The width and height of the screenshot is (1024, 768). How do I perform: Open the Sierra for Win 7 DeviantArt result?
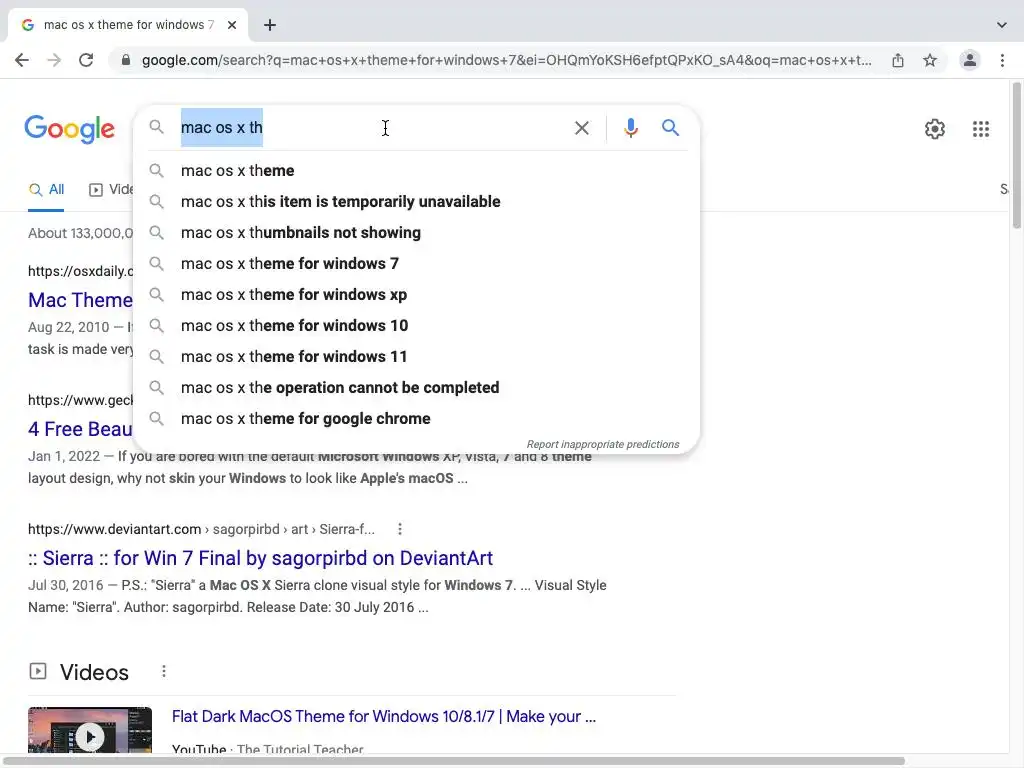261,558
